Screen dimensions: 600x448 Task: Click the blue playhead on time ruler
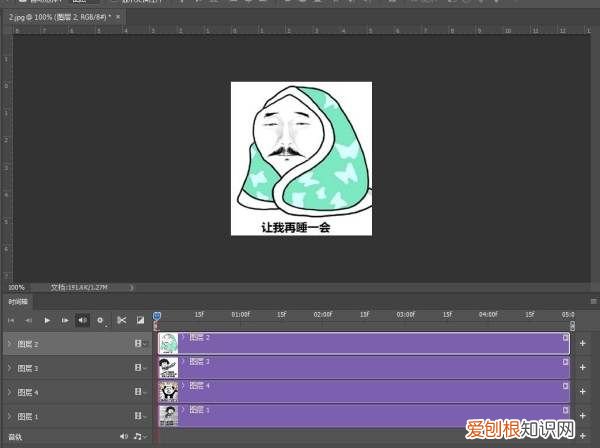(157, 316)
